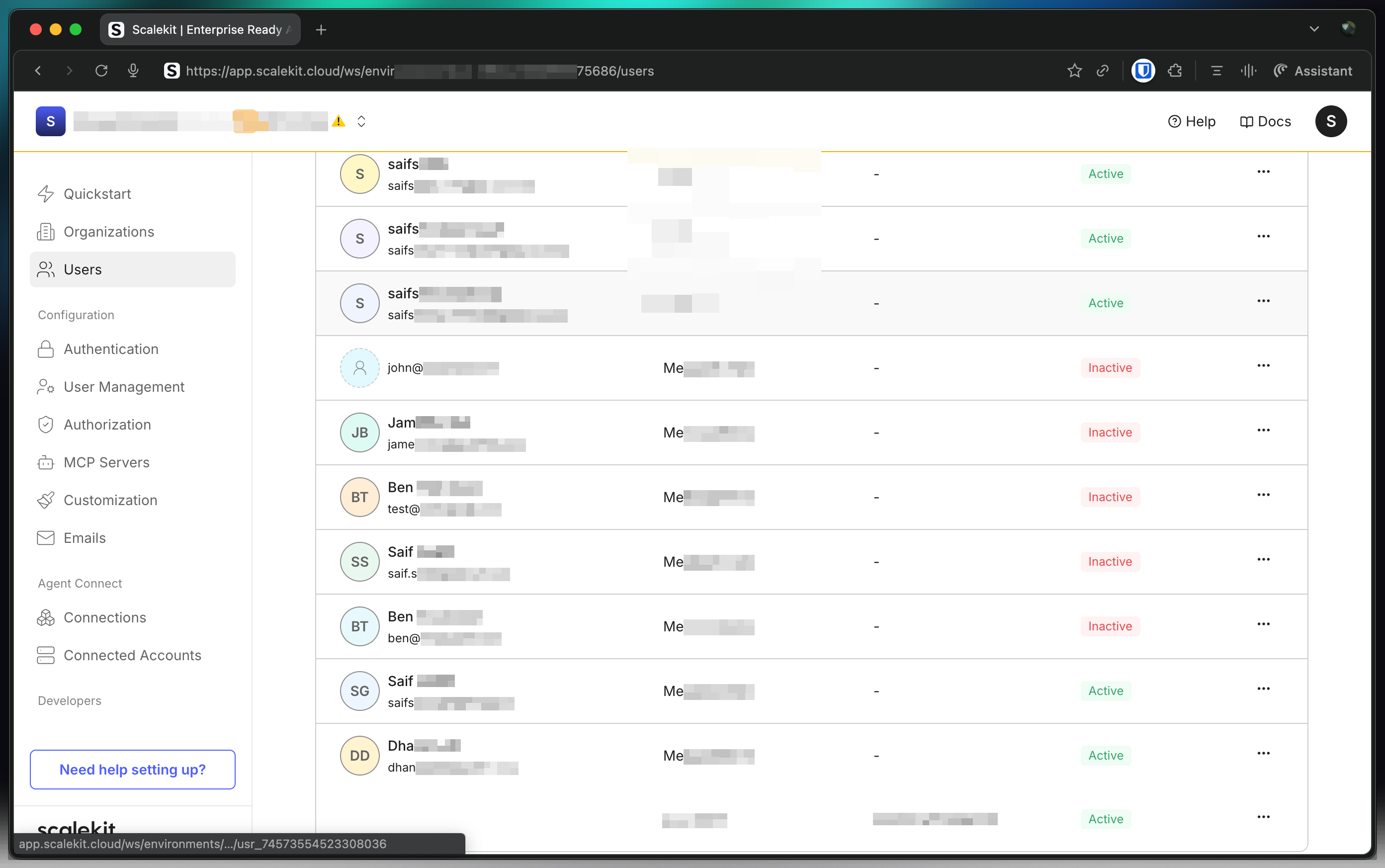Click the Authentication lock icon
Image resolution: width=1385 pixels, height=868 pixels.
(x=45, y=349)
